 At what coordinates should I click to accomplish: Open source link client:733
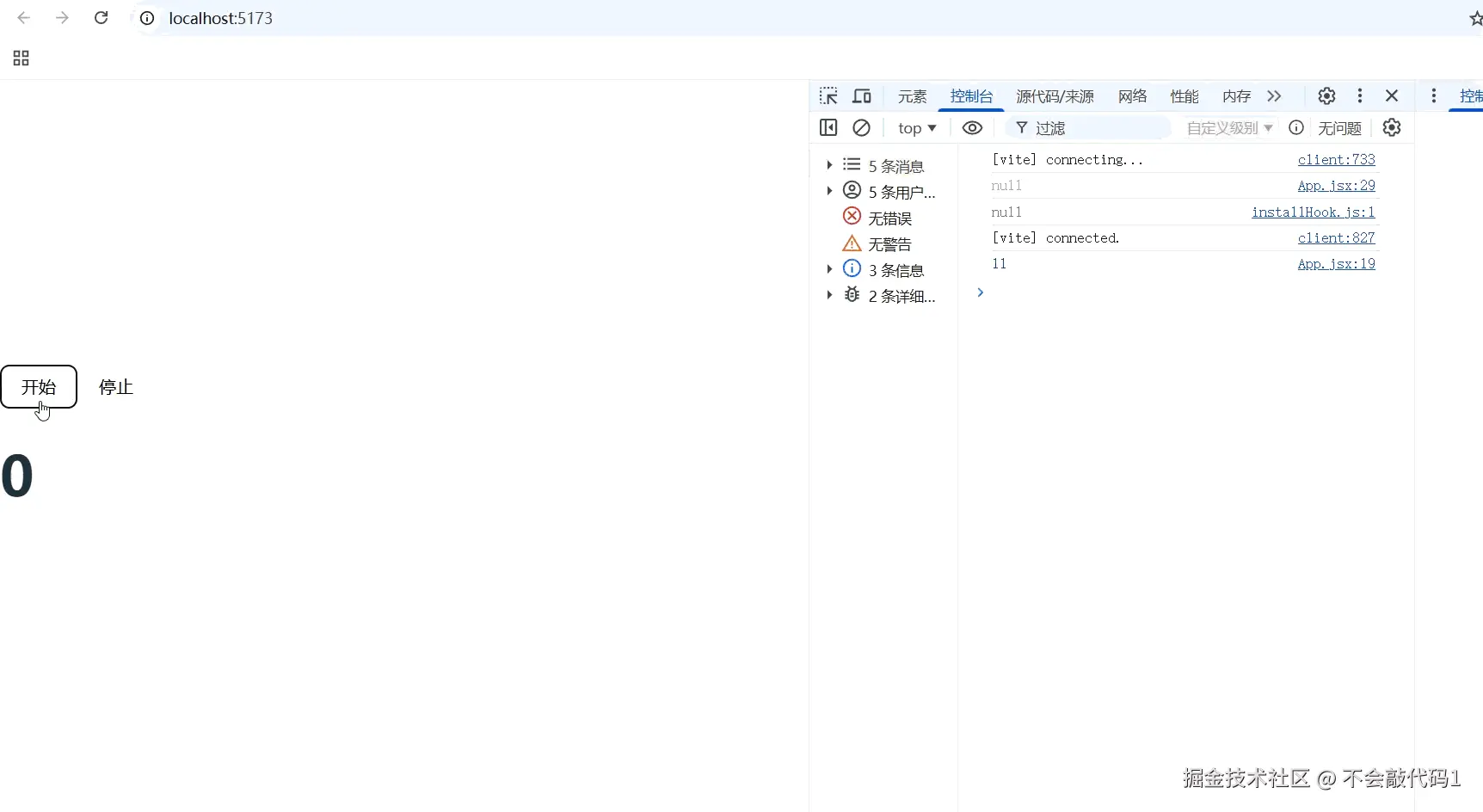(x=1336, y=159)
